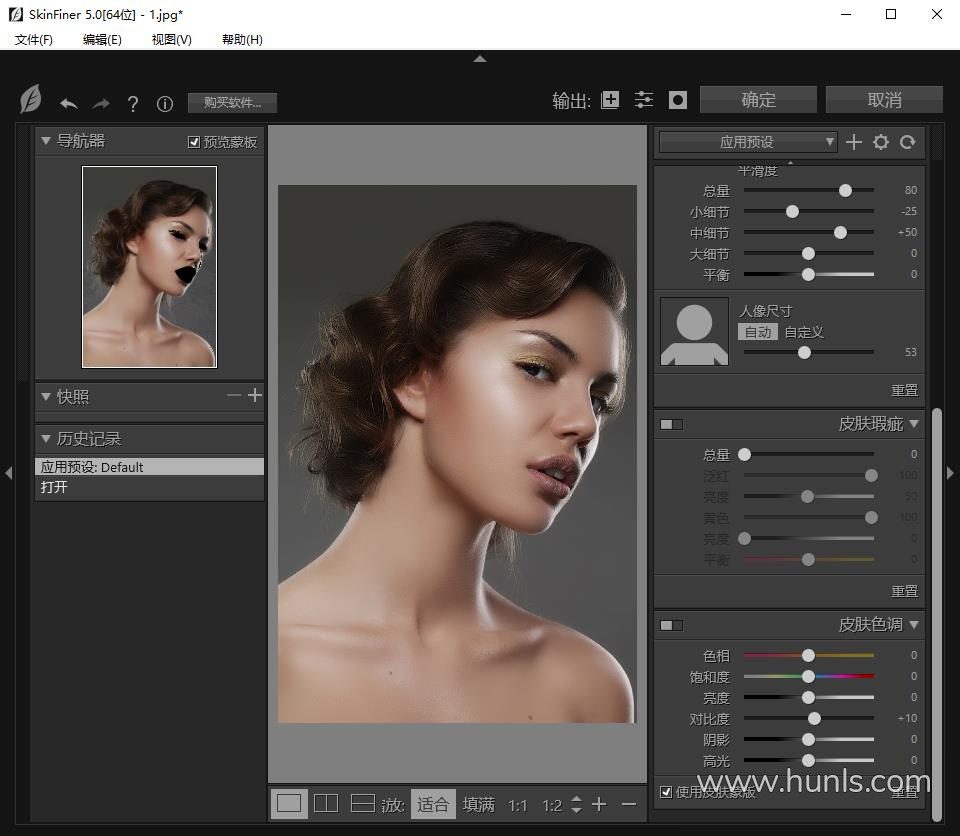Click the output mask icon
The image size is (960, 836).
pyautogui.click(x=678, y=100)
